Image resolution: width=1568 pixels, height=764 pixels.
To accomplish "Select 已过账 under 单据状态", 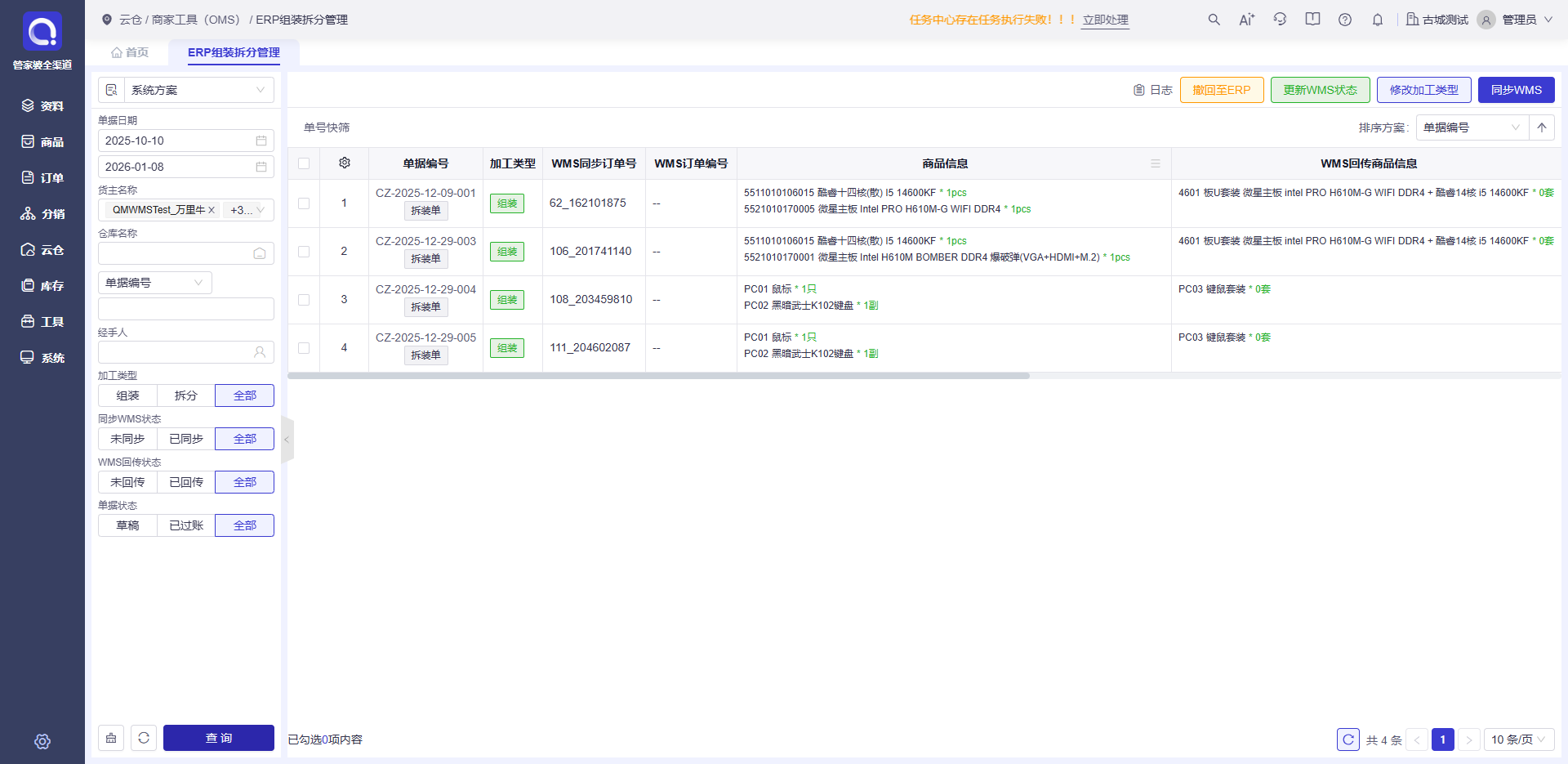I will pyautogui.click(x=186, y=525).
